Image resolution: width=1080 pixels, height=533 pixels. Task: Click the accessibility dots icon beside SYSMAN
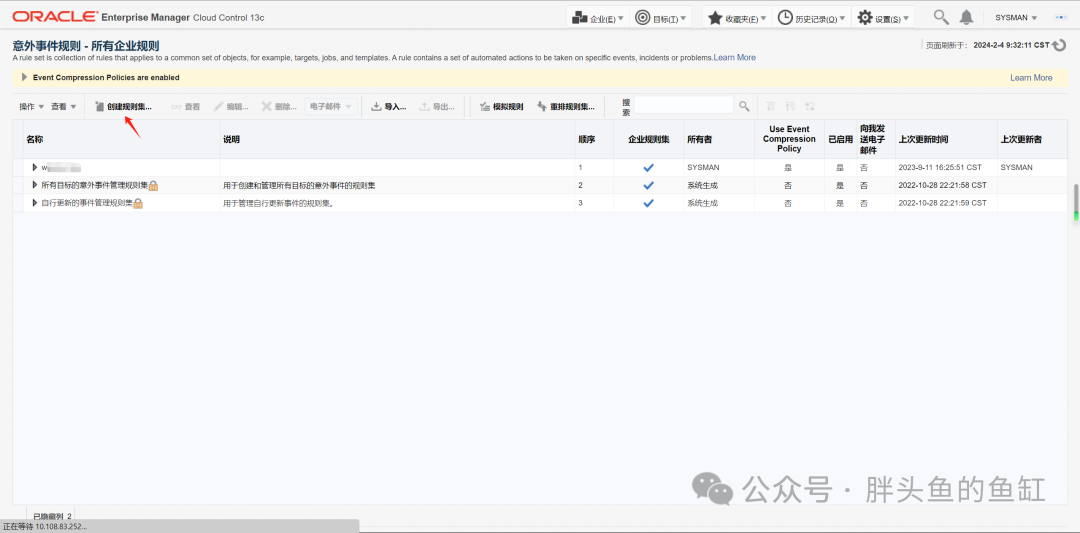[1061, 17]
